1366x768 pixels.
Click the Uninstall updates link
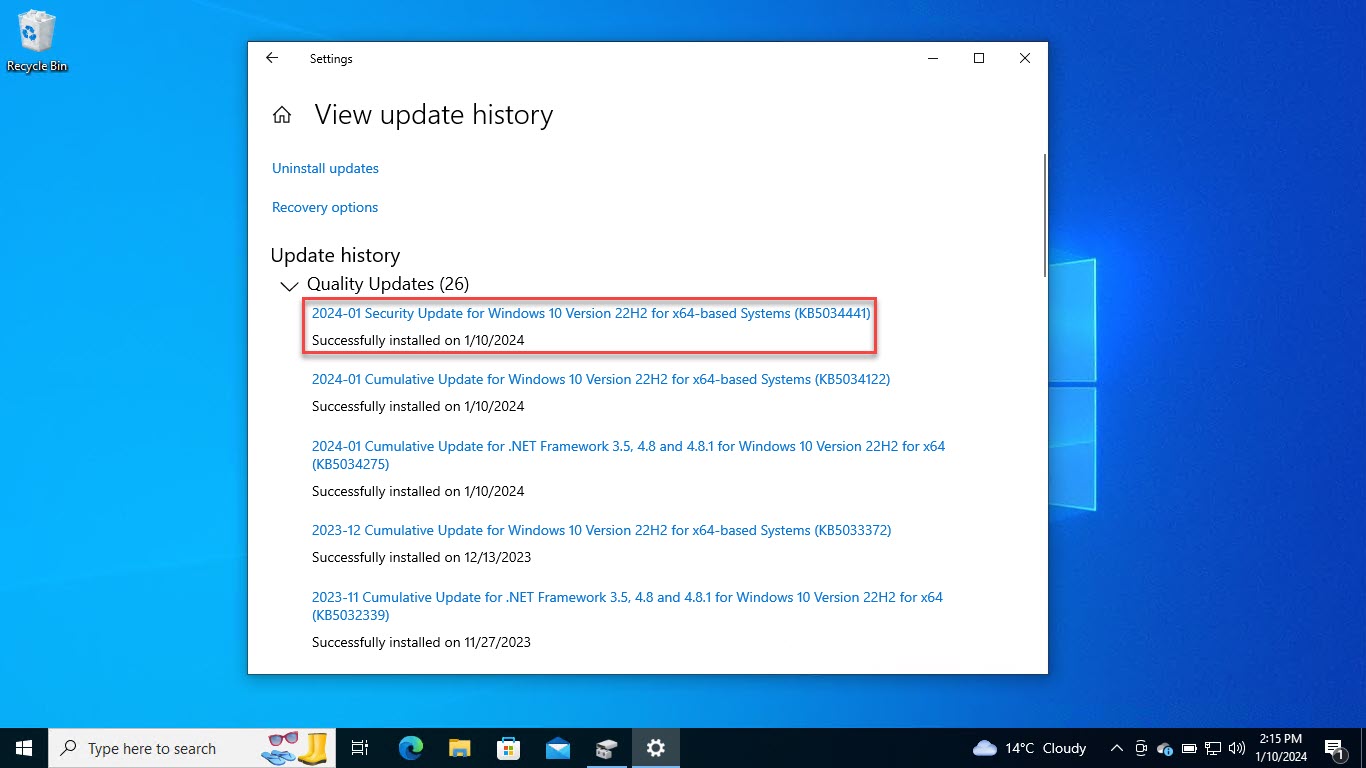[325, 168]
